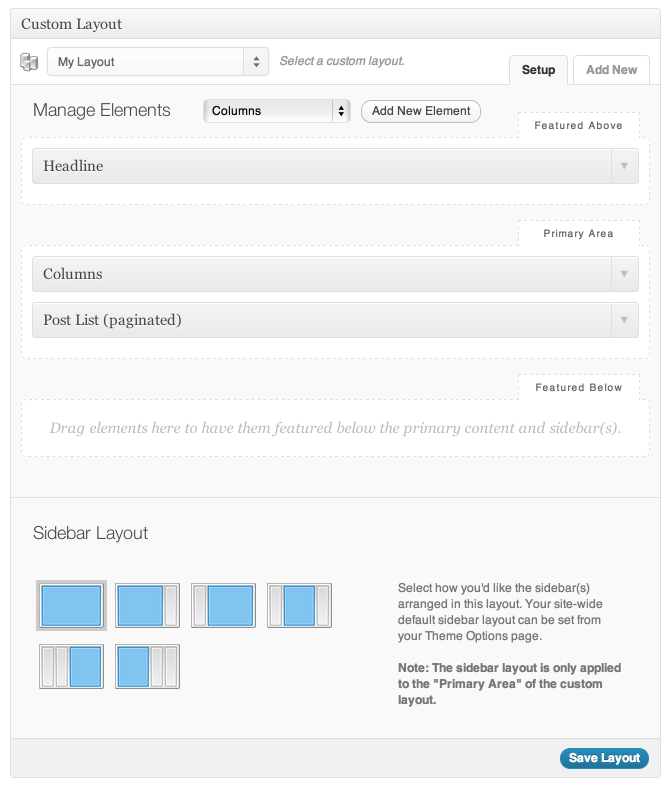670x788 pixels.
Task: Choose the double right sidebar layout
Action: pyautogui.click(x=147, y=666)
